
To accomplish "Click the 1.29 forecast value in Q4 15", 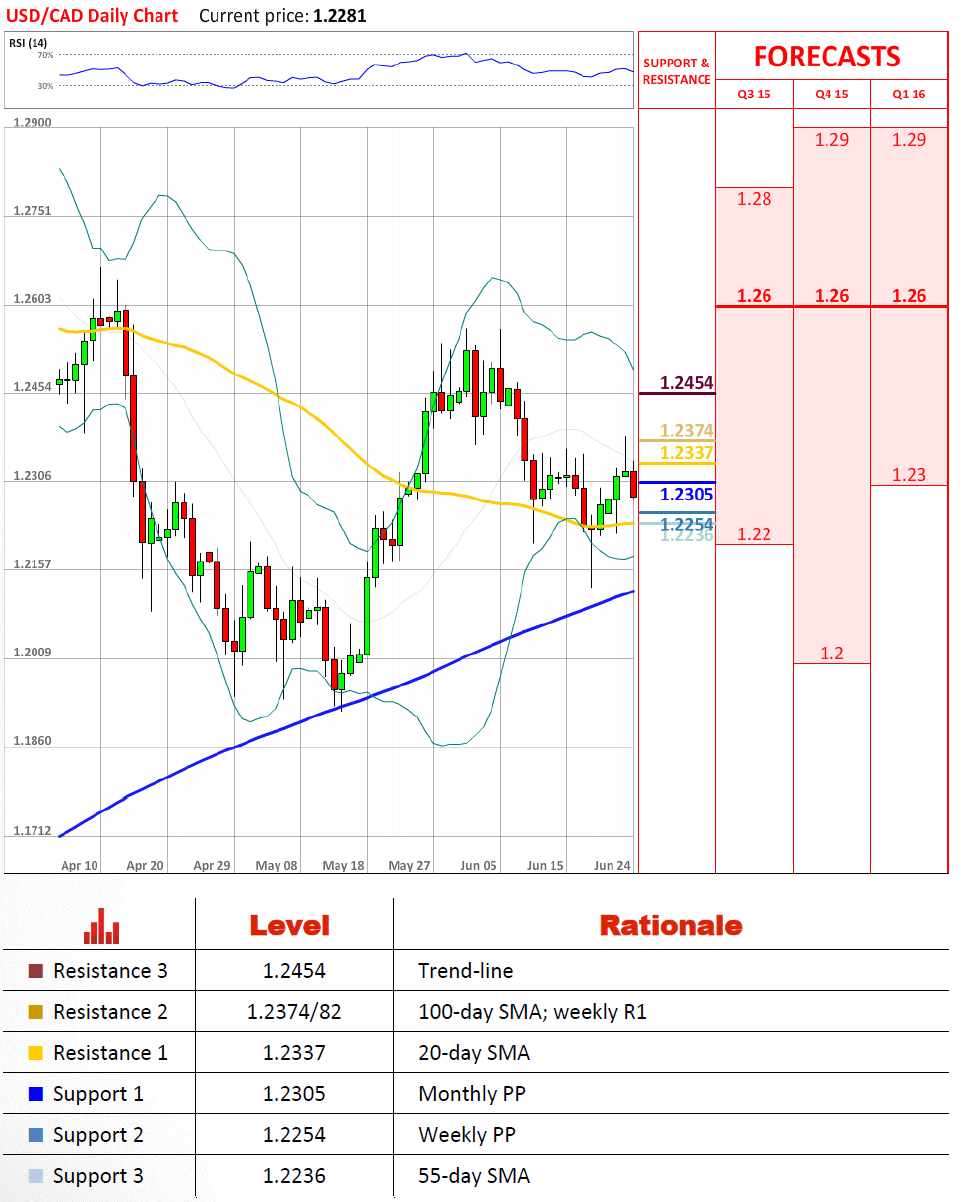I will point(832,140).
